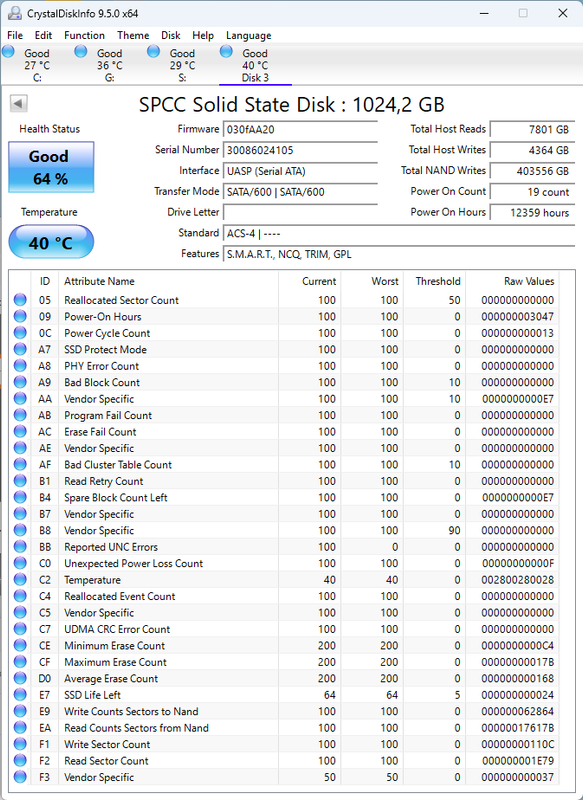The image size is (583, 800).
Task: Click the status icon for UDMA CRC Error Count
Action: [x=20, y=629]
